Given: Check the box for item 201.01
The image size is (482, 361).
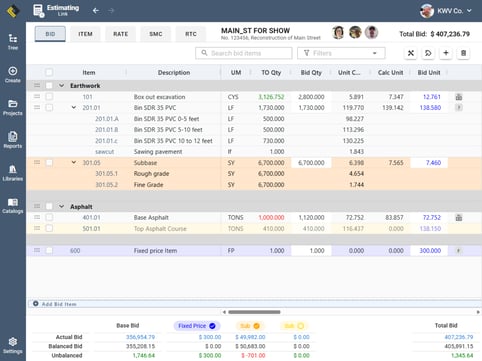Looking at the screenshot, I should (49, 108).
